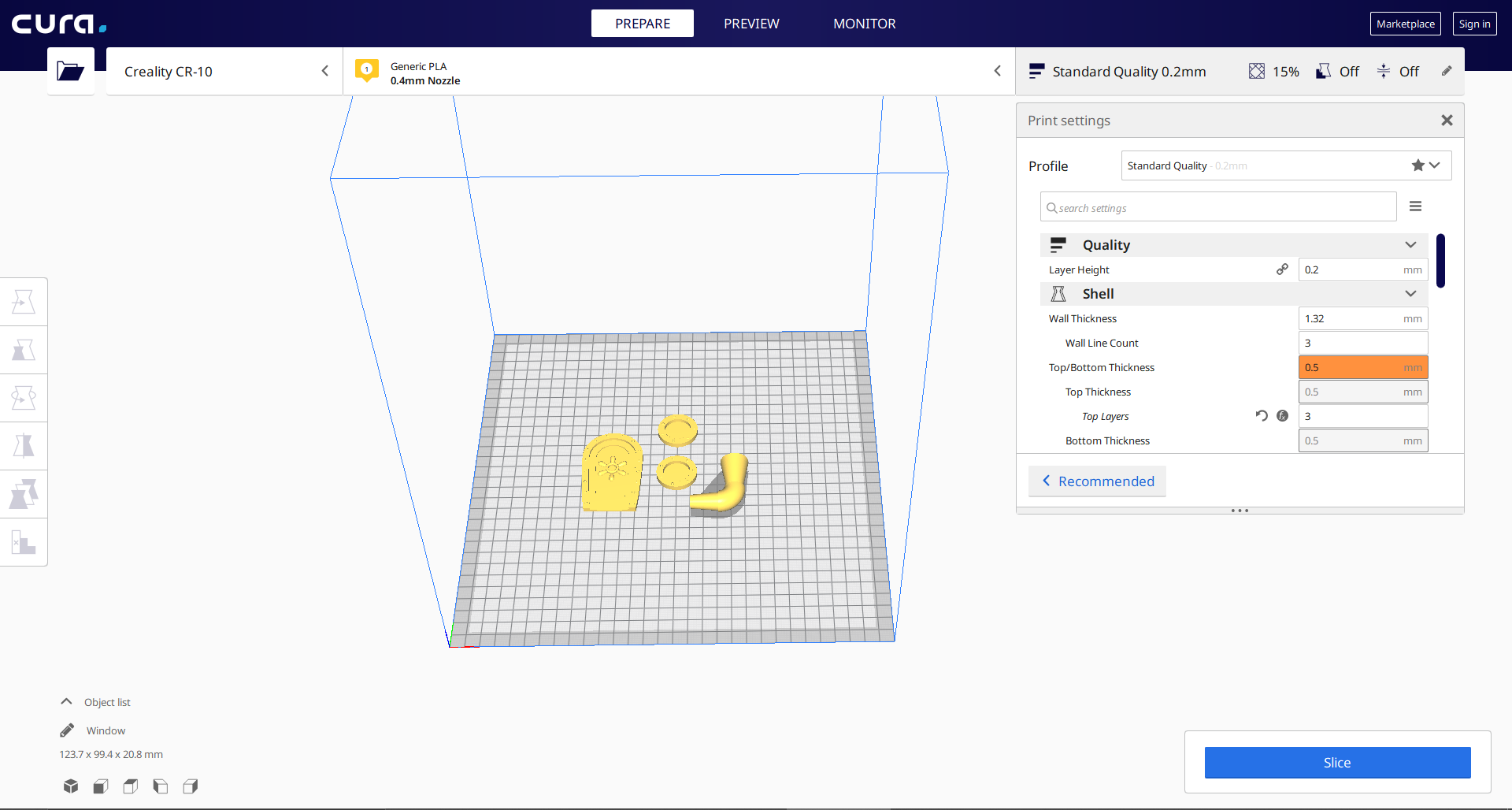Switch to the MONITOR stage

pyautogui.click(x=865, y=24)
